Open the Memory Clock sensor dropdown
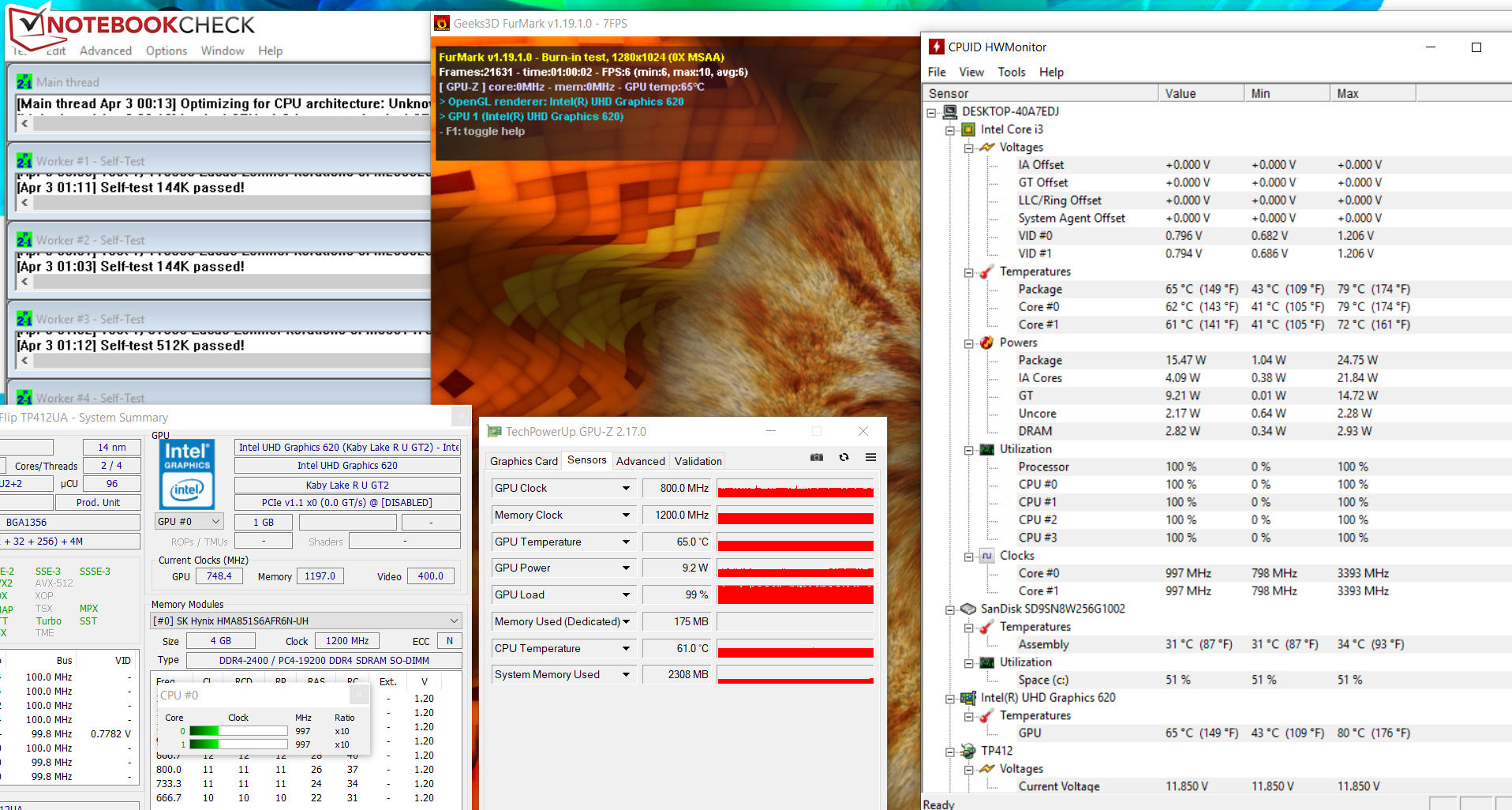Image resolution: width=1512 pixels, height=810 pixels. click(x=626, y=516)
